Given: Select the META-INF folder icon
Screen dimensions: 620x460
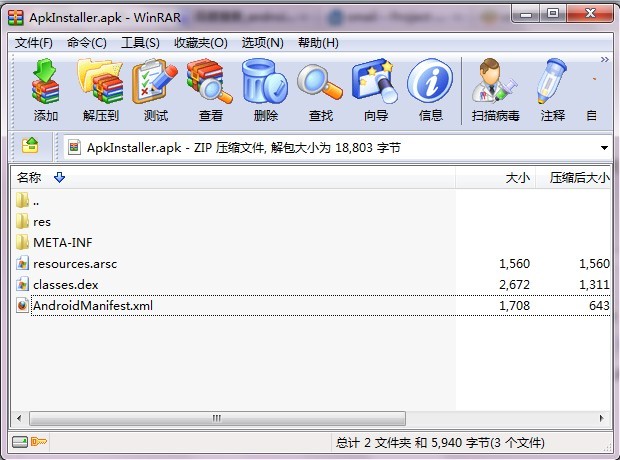Looking at the screenshot, I should point(23,242).
